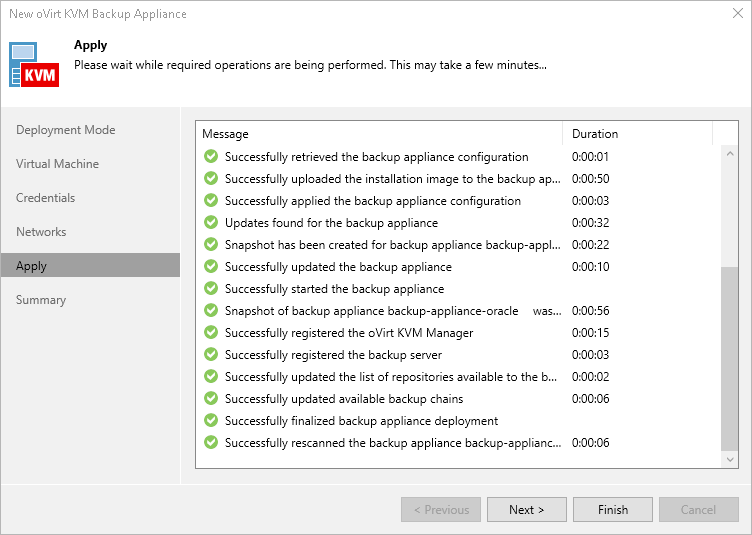Go to the Virtual Machine step
The height and width of the screenshot is (535, 752).
point(58,164)
